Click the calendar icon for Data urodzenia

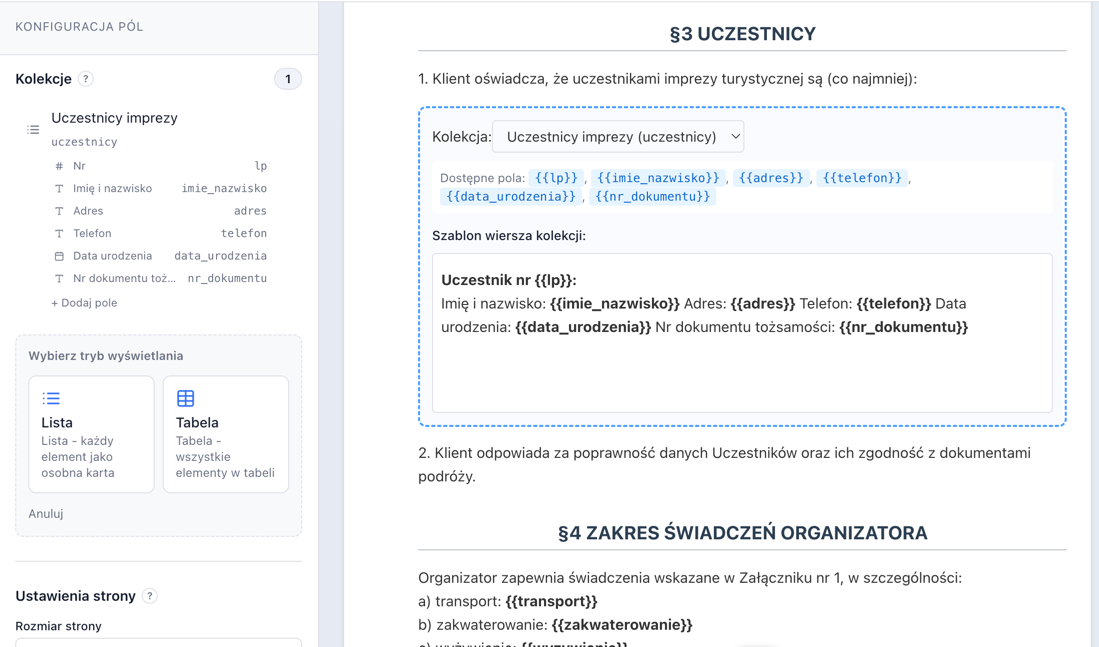[x=60, y=255]
